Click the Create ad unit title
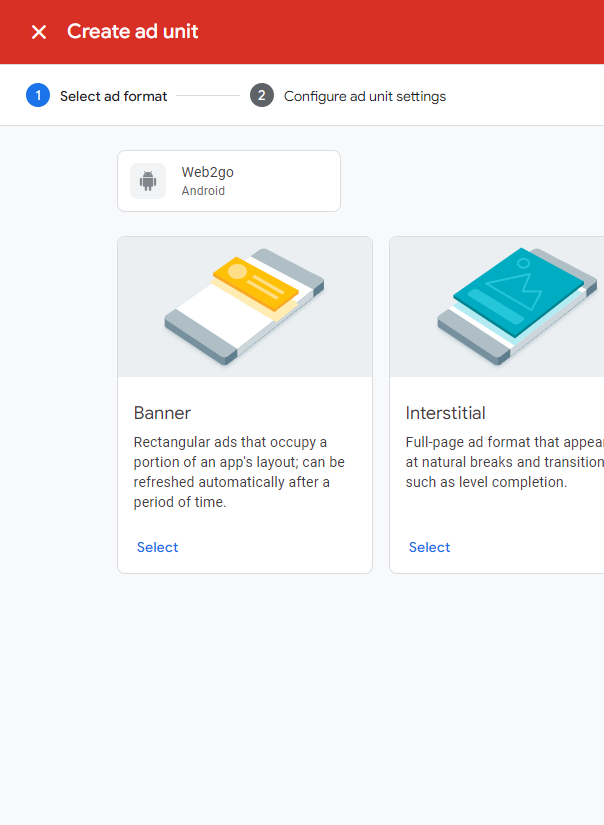 click(132, 32)
